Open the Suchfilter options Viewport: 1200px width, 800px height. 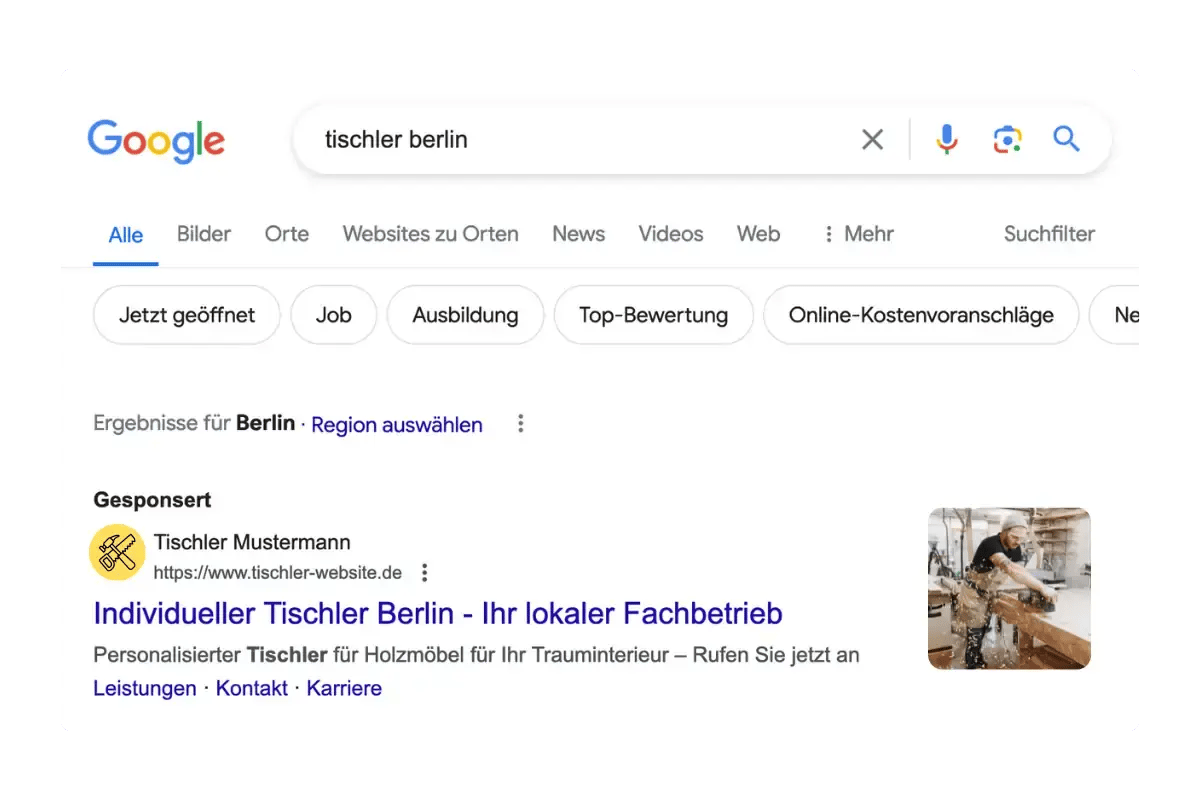click(1049, 234)
